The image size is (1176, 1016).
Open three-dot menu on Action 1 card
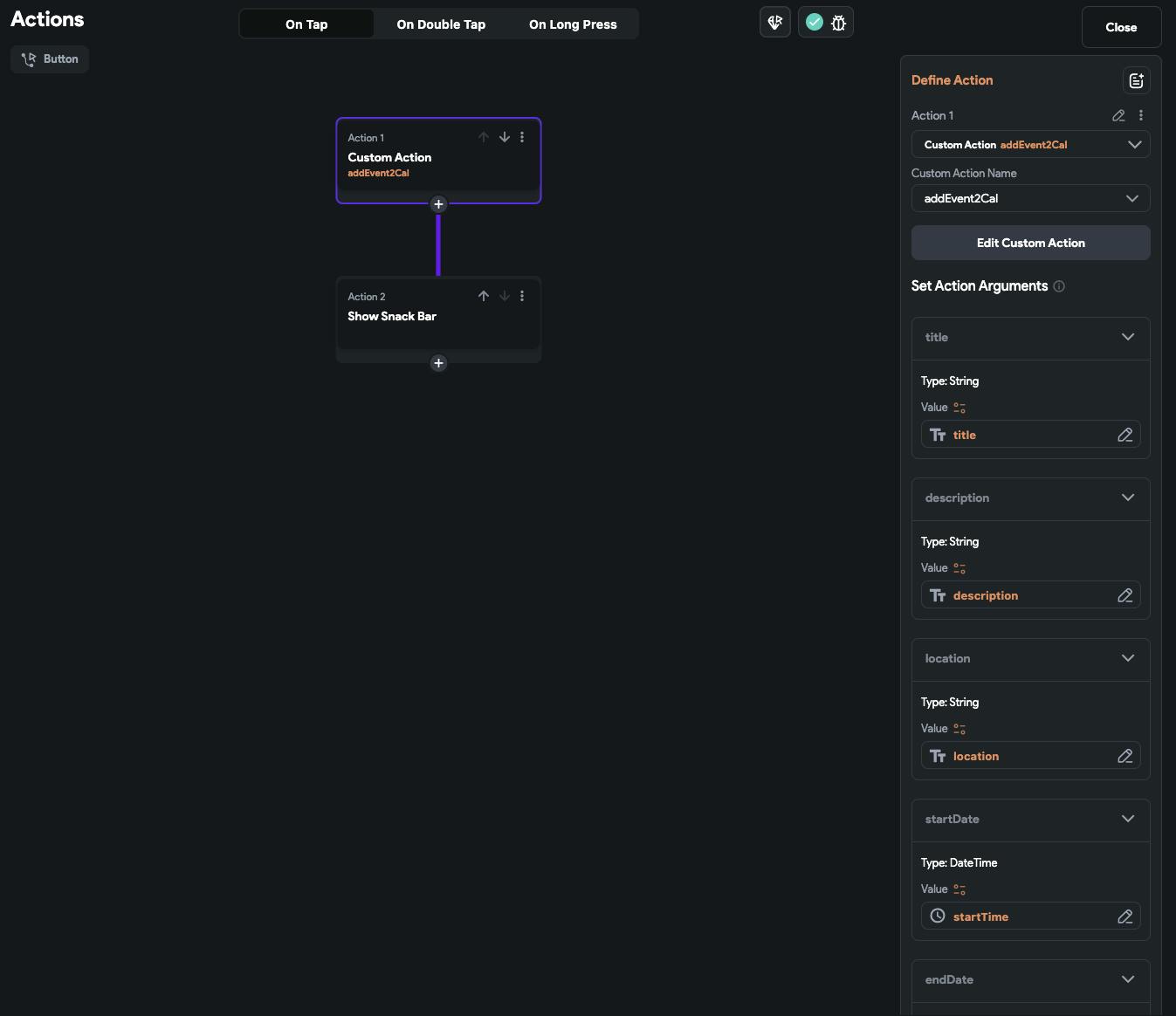point(522,137)
